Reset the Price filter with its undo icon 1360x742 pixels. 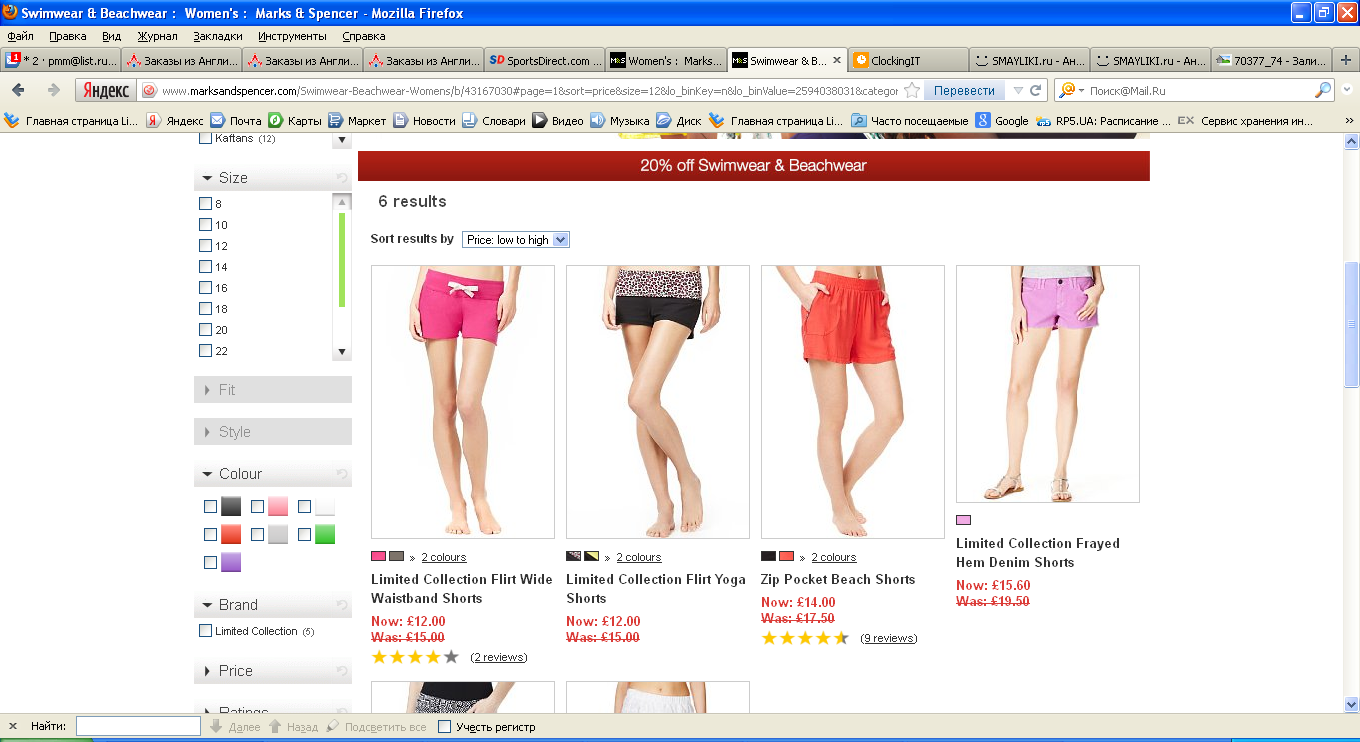click(x=341, y=671)
